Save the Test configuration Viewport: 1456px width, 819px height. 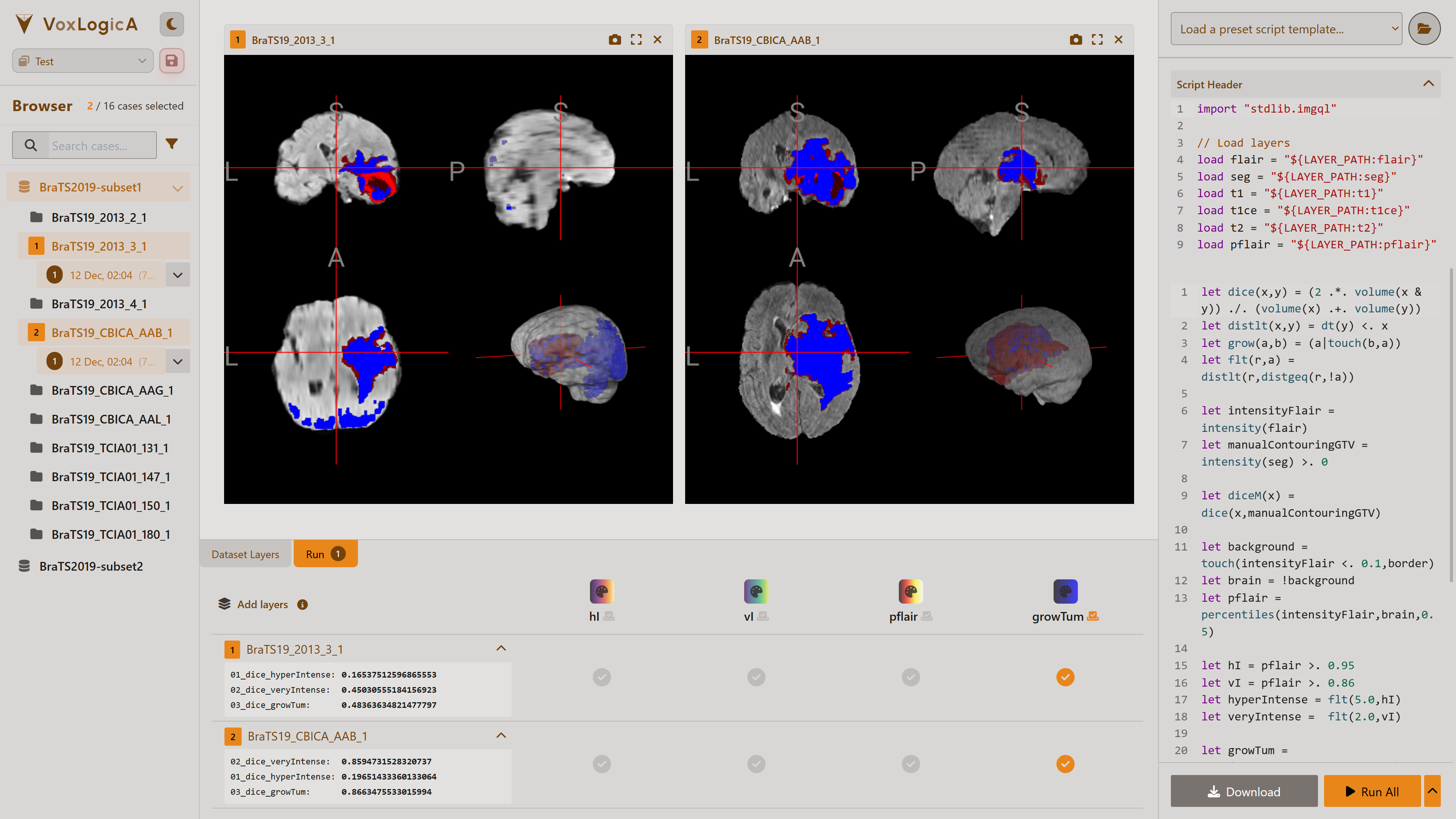click(172, 61)
